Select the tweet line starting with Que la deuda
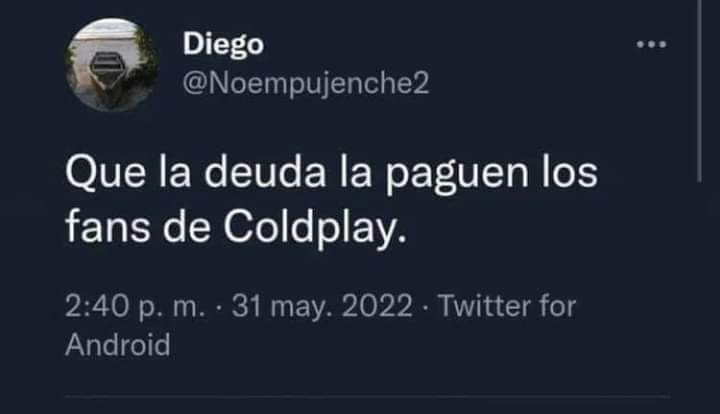The image size is (720, 414). click(x=331, y=174)
